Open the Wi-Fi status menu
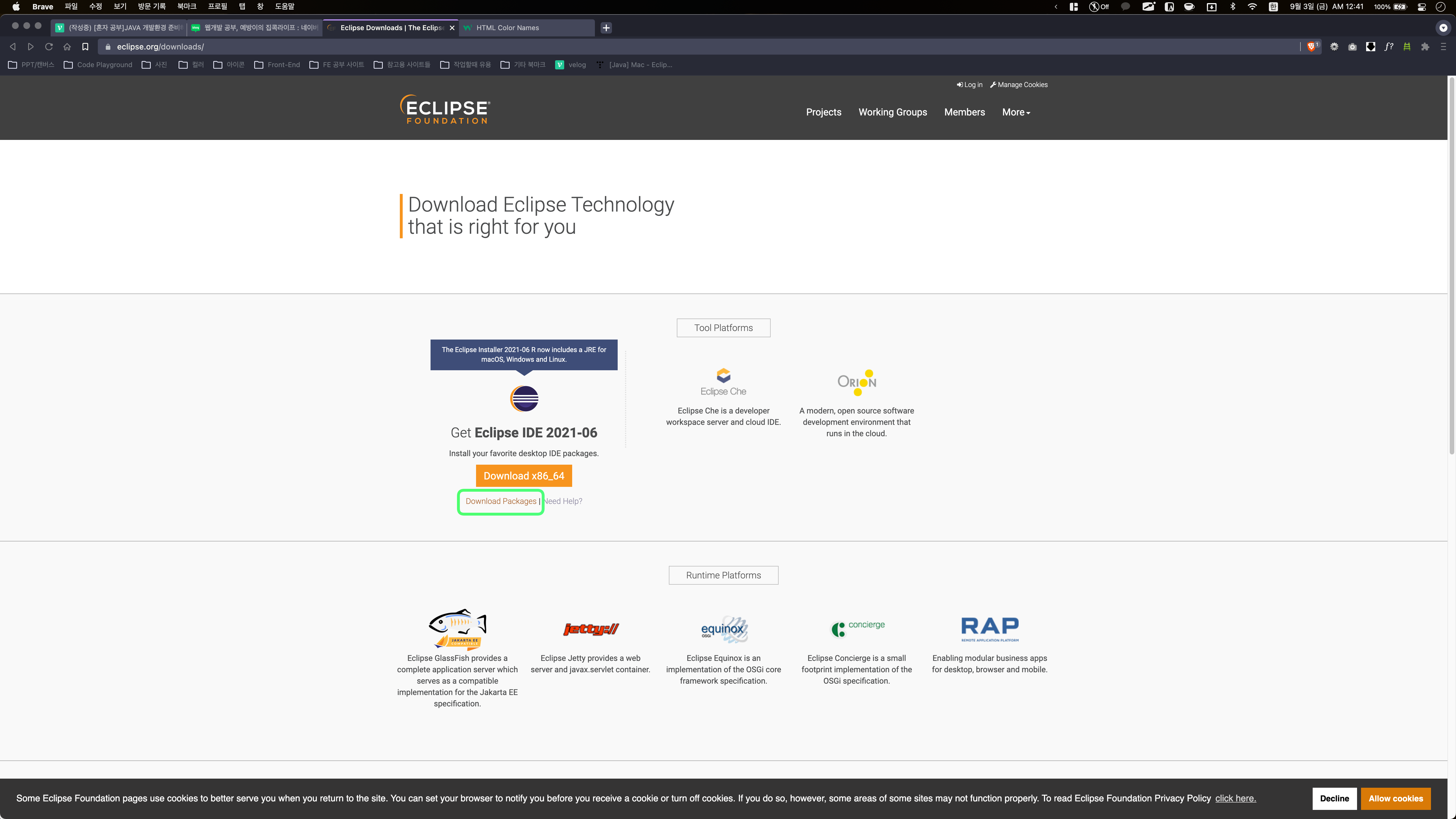The height and width of the screenshot is (819, 1456). [1252, 7]
